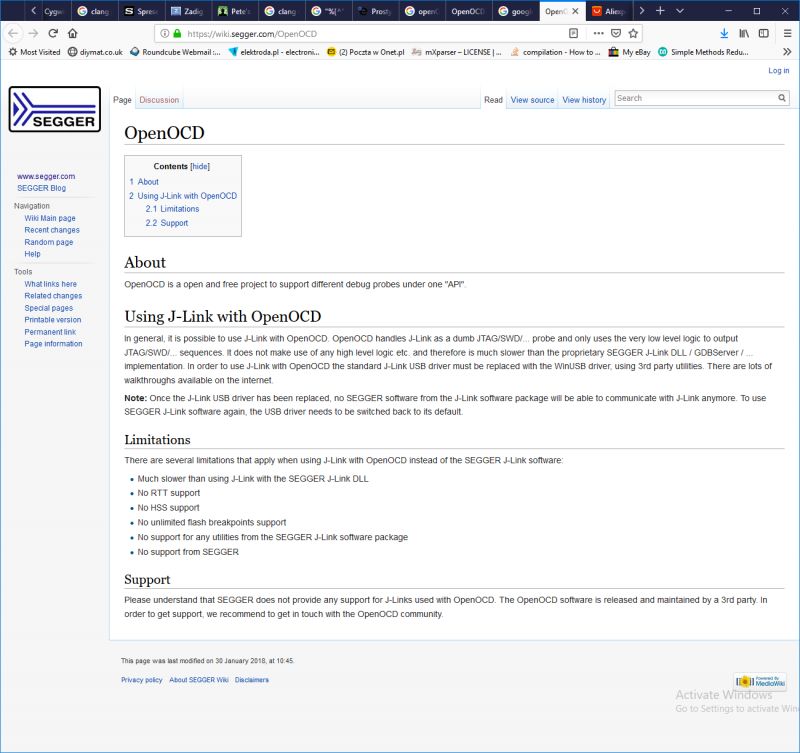Image resolution: width=800 pixels, height=753 pixels.
Task: Open Disclaimers footer link
Action: [252, 680]
